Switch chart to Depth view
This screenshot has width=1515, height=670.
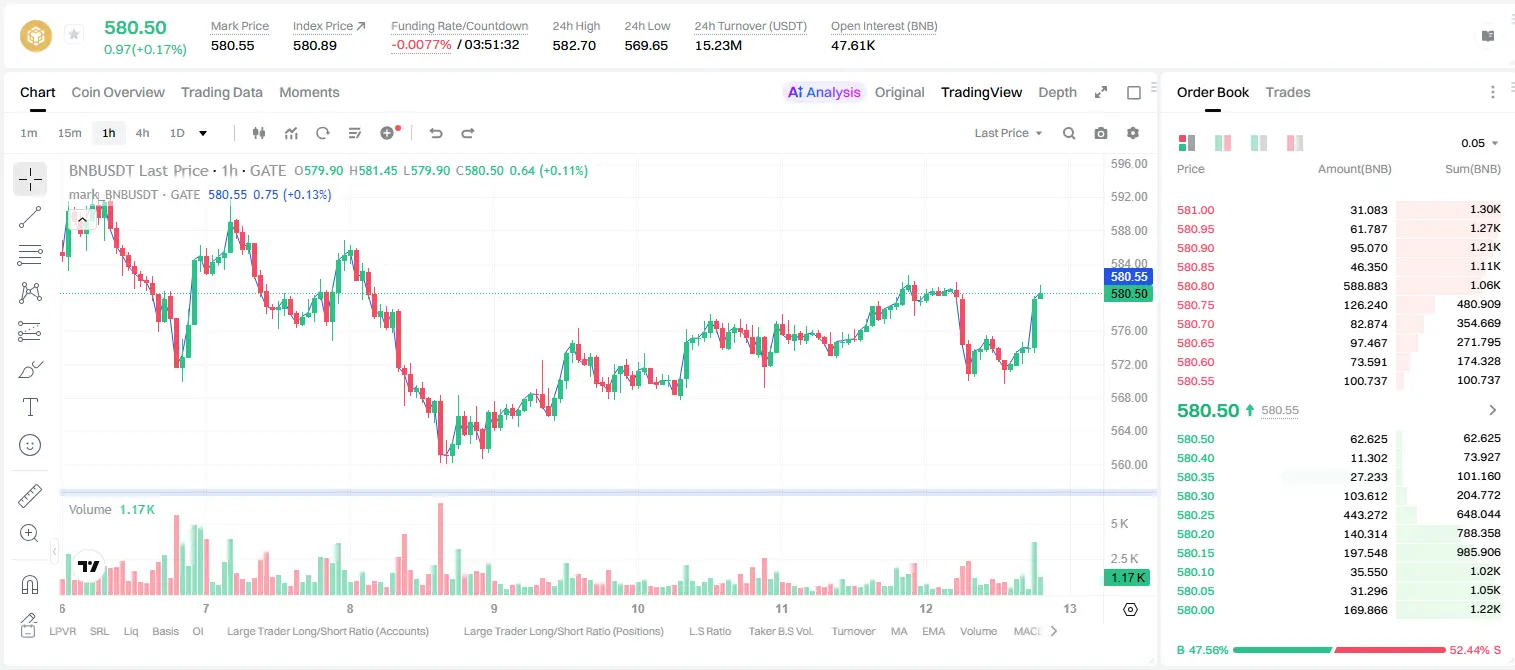[x=1057, y=92]
